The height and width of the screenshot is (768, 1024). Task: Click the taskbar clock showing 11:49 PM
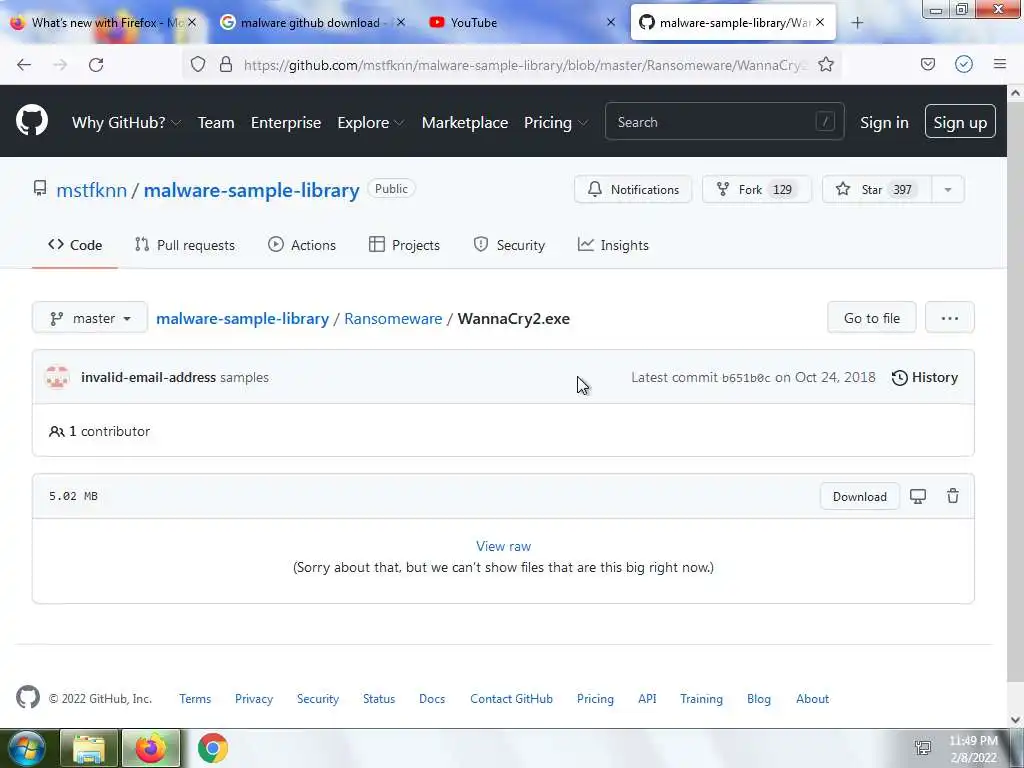[x=973, y=748]
